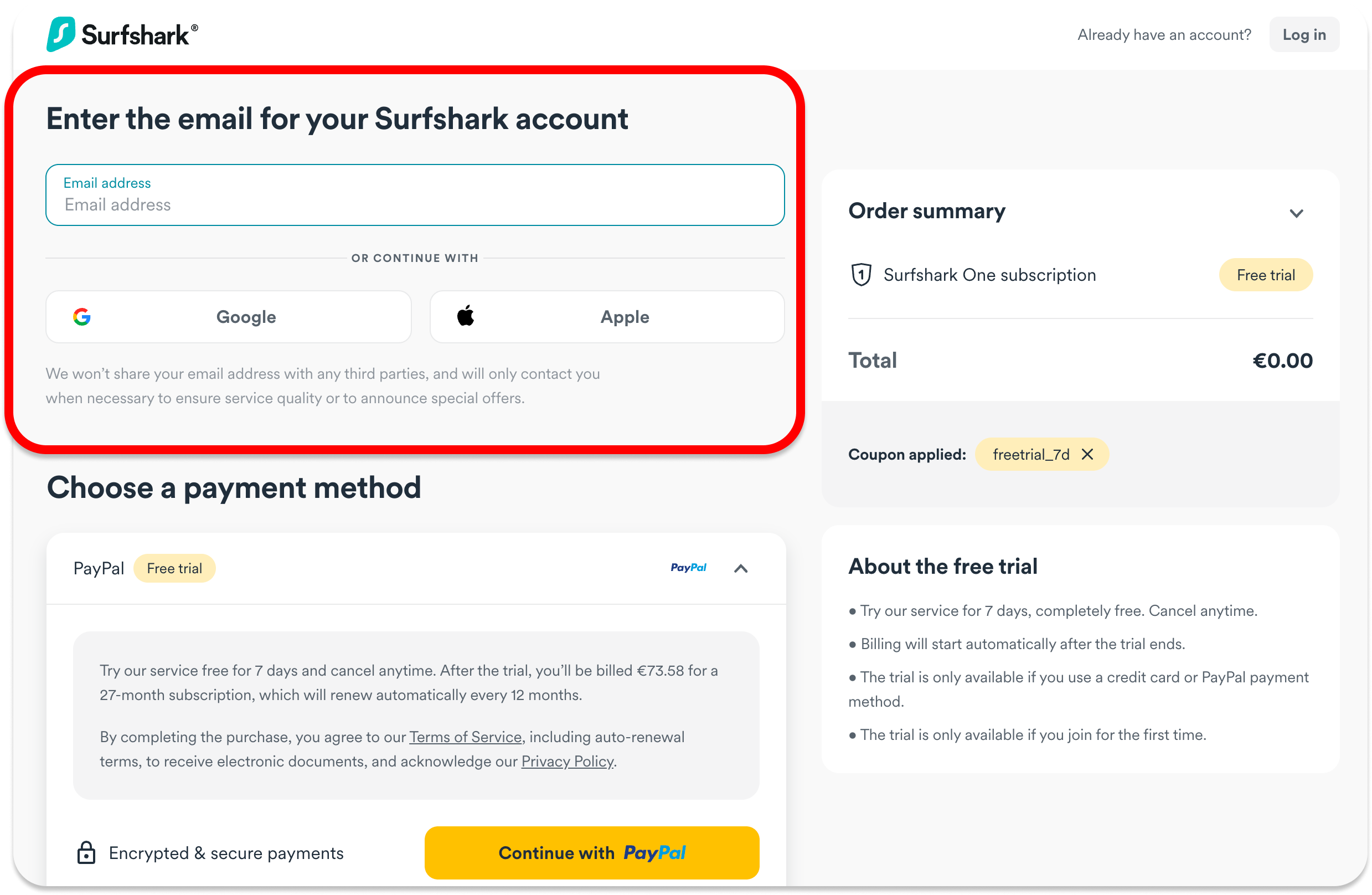This screenshot has height=895, width=1372.
Task: Continue with Apple sign-in button
Action: coord(607,317)
